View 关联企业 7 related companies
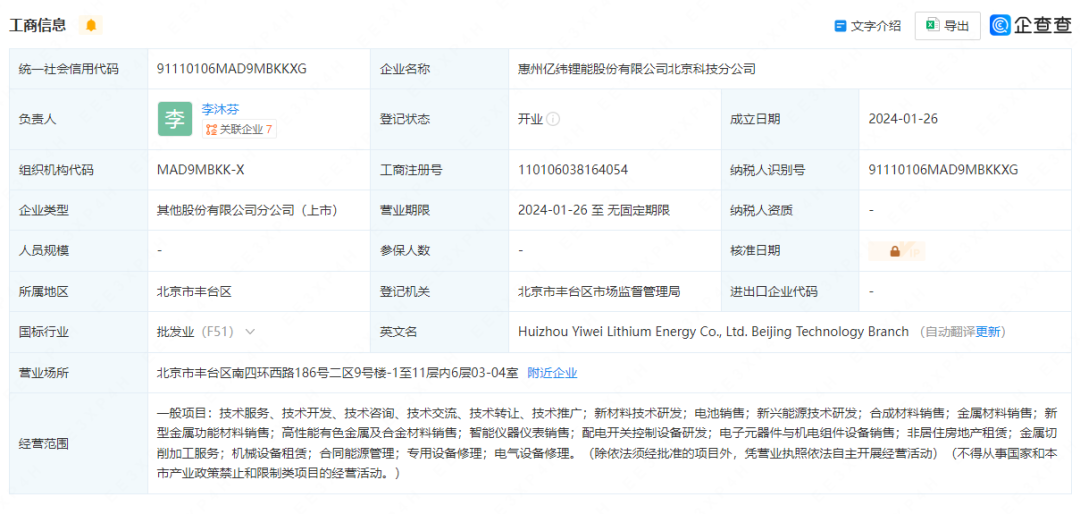The width and height of the screenshot is (1080, 514). coord(240,129)
